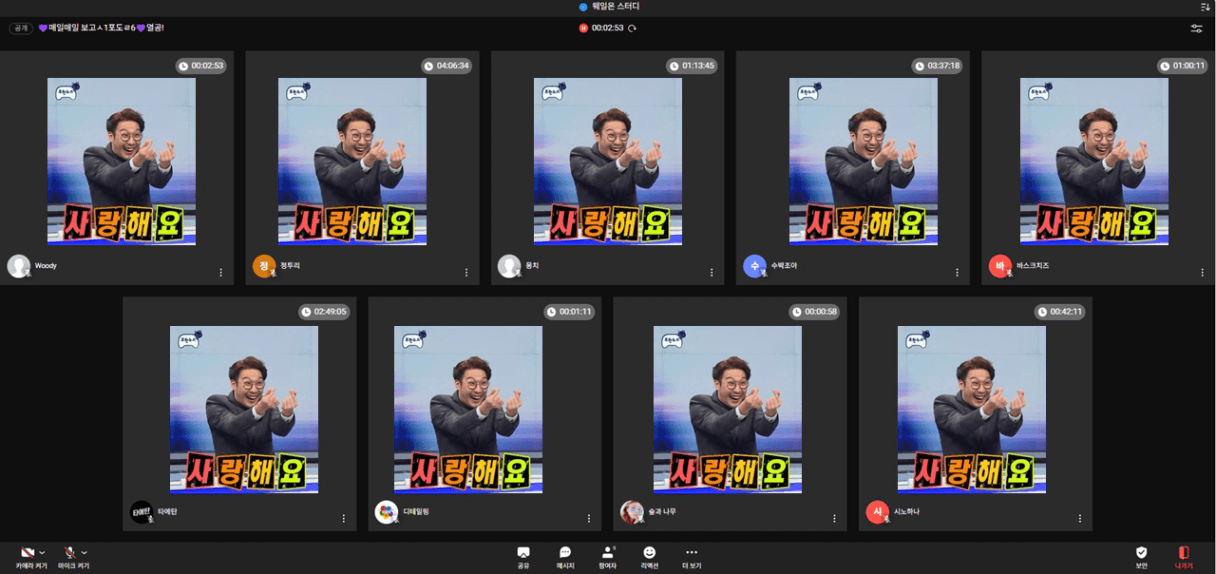Open the three-dot menu on Woody's tile
1216x574 pixels.
[221, 272]
